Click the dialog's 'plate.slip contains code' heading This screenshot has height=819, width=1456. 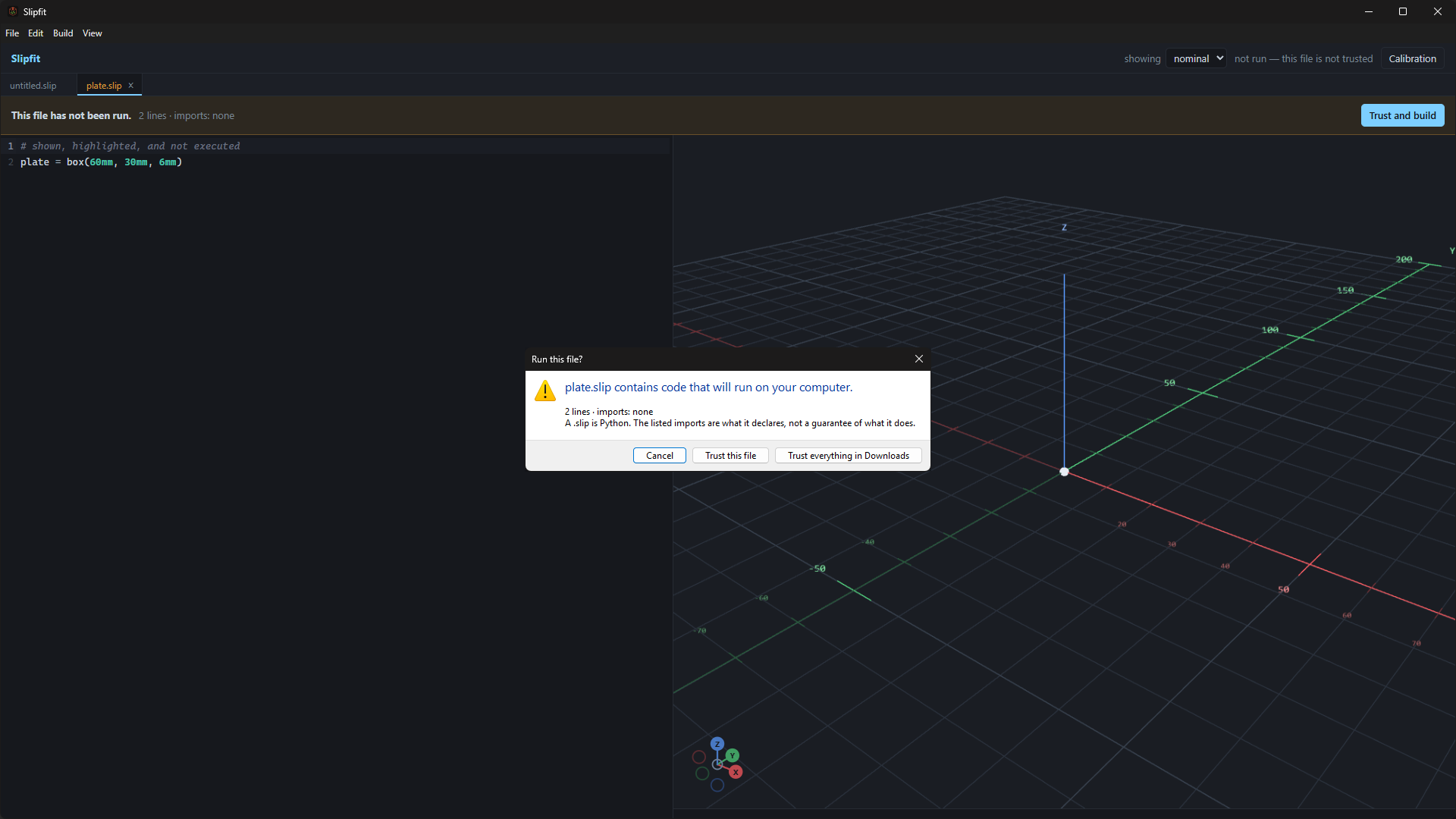708,388
